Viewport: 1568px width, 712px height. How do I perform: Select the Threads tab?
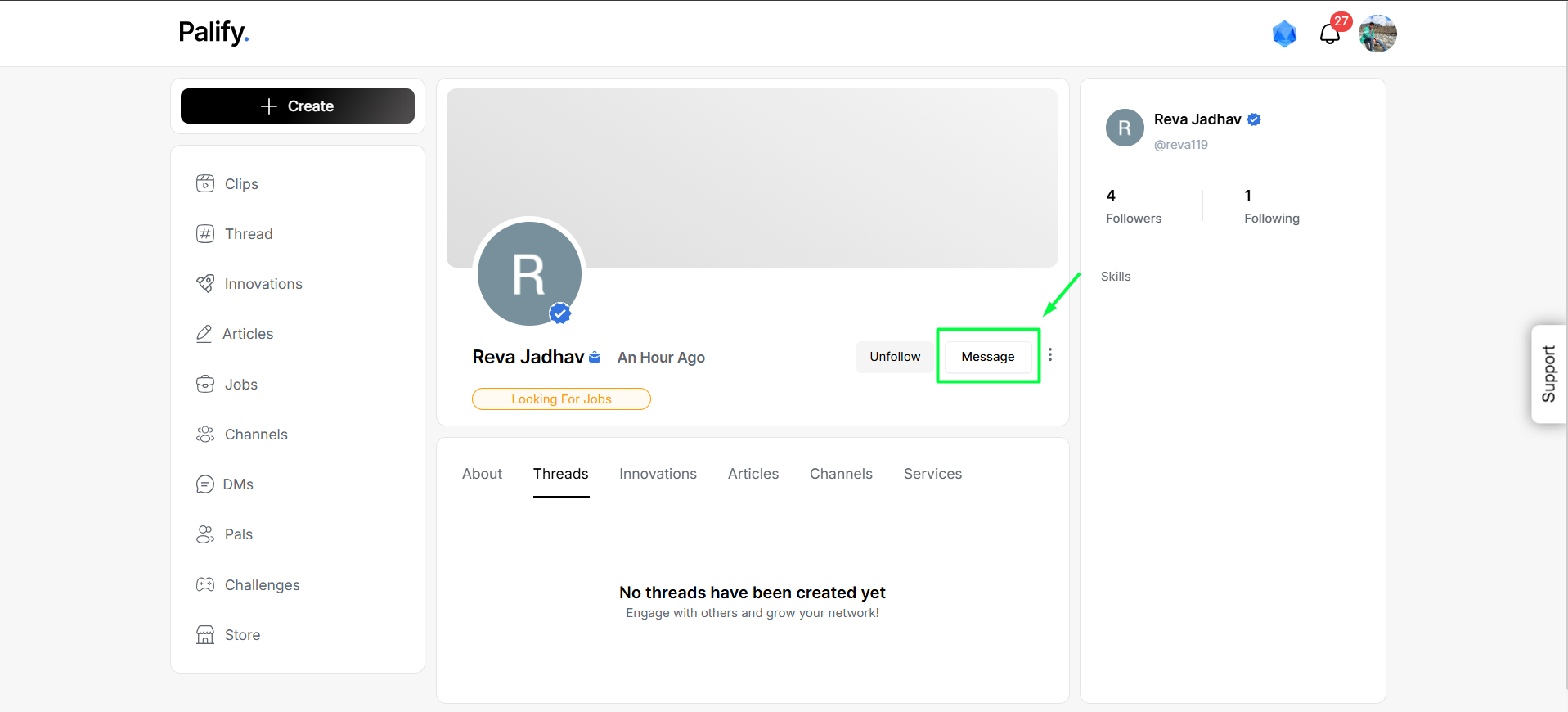pos(561,474)
